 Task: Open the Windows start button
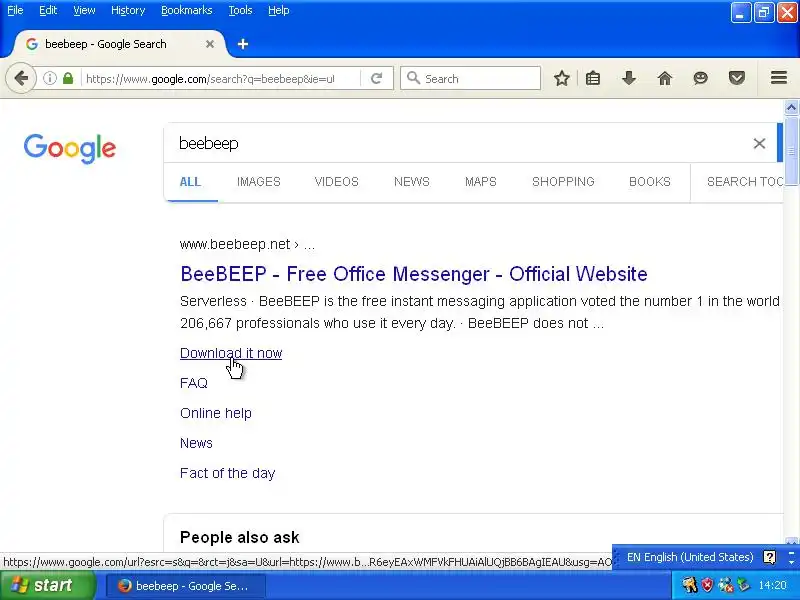click(x=47, y=585)
